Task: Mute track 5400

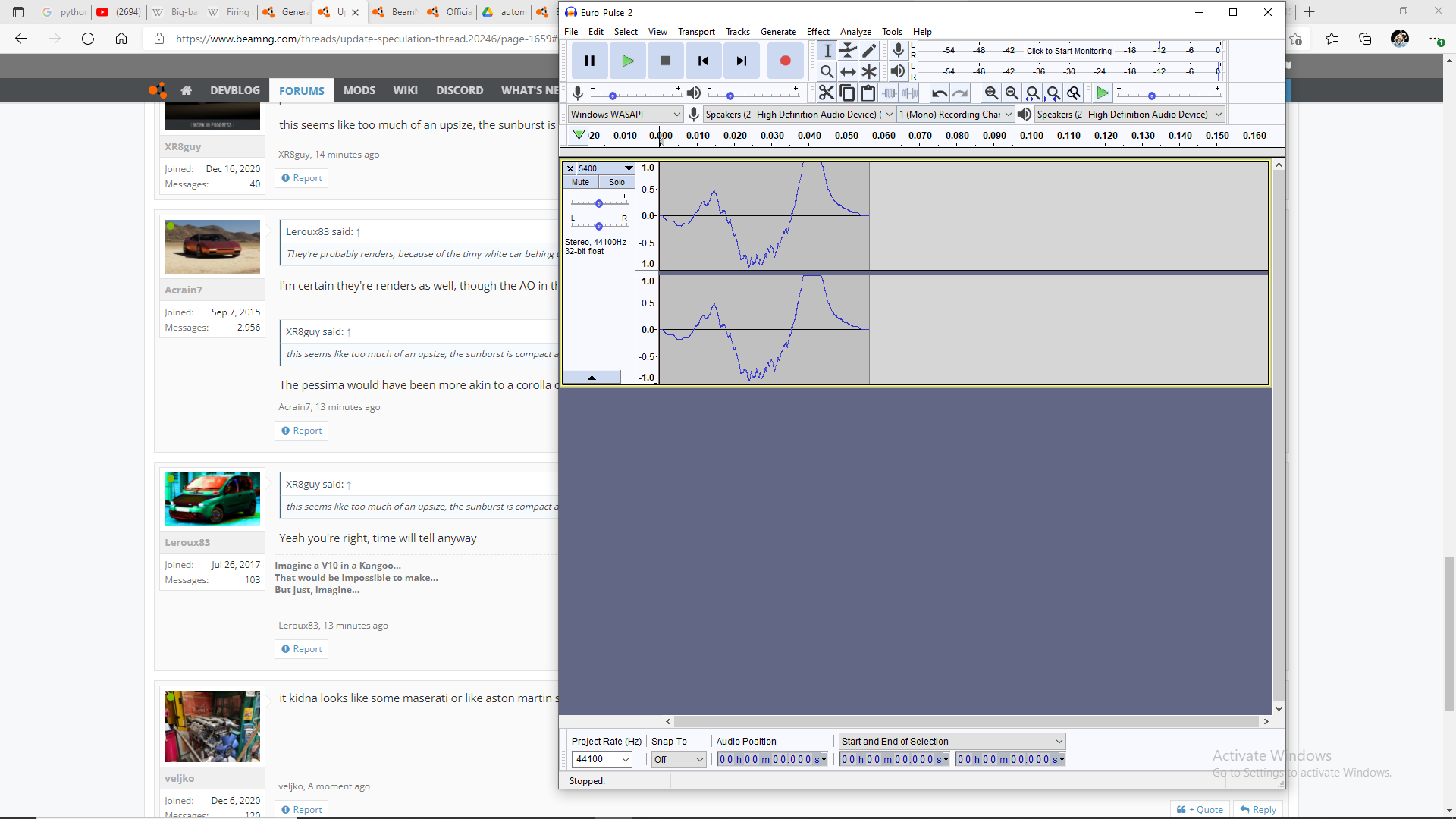Action: (x=580, y=182)
